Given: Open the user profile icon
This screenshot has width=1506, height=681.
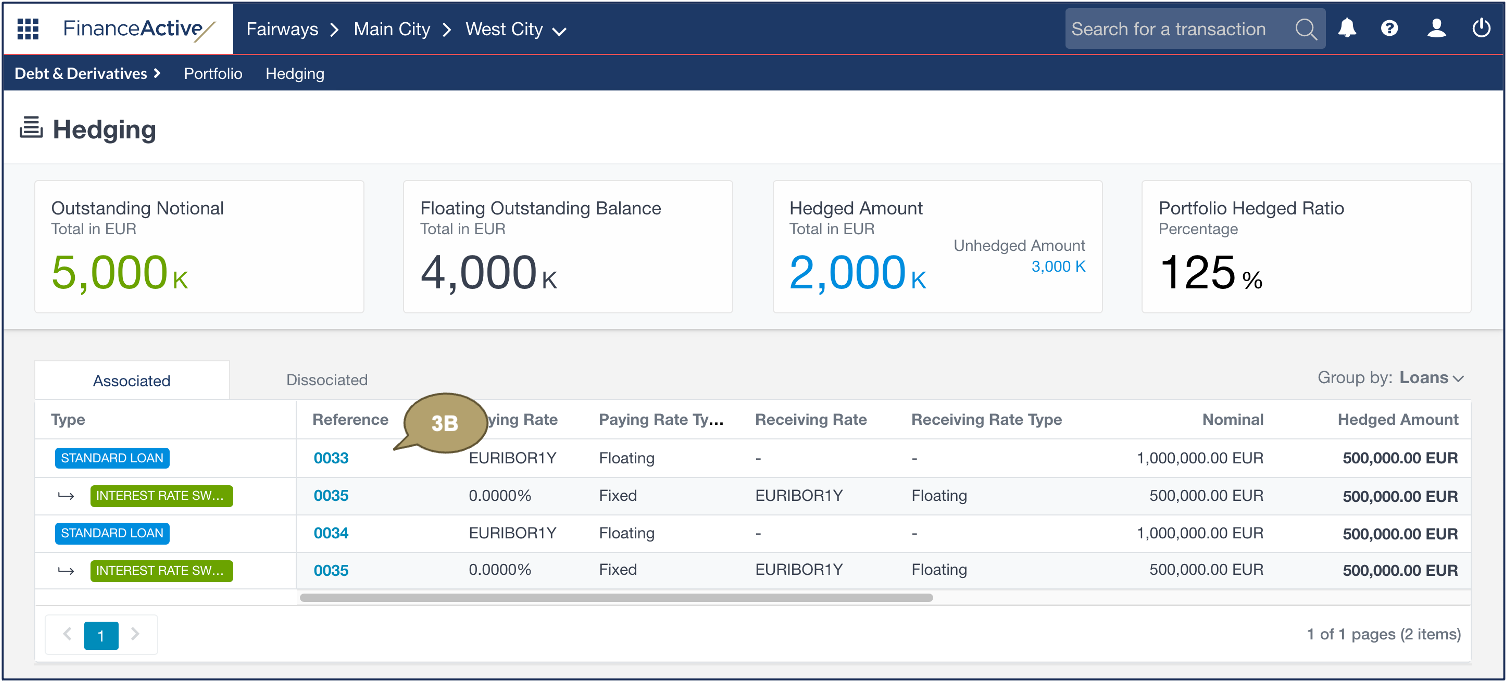Looking at the screenshot, I should click(x=1436, y=29).
